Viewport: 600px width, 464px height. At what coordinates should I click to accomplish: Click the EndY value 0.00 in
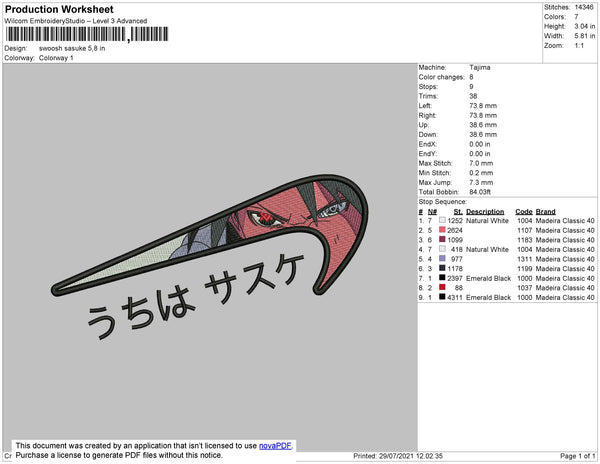pyautogui.click(x=480, y=154)
